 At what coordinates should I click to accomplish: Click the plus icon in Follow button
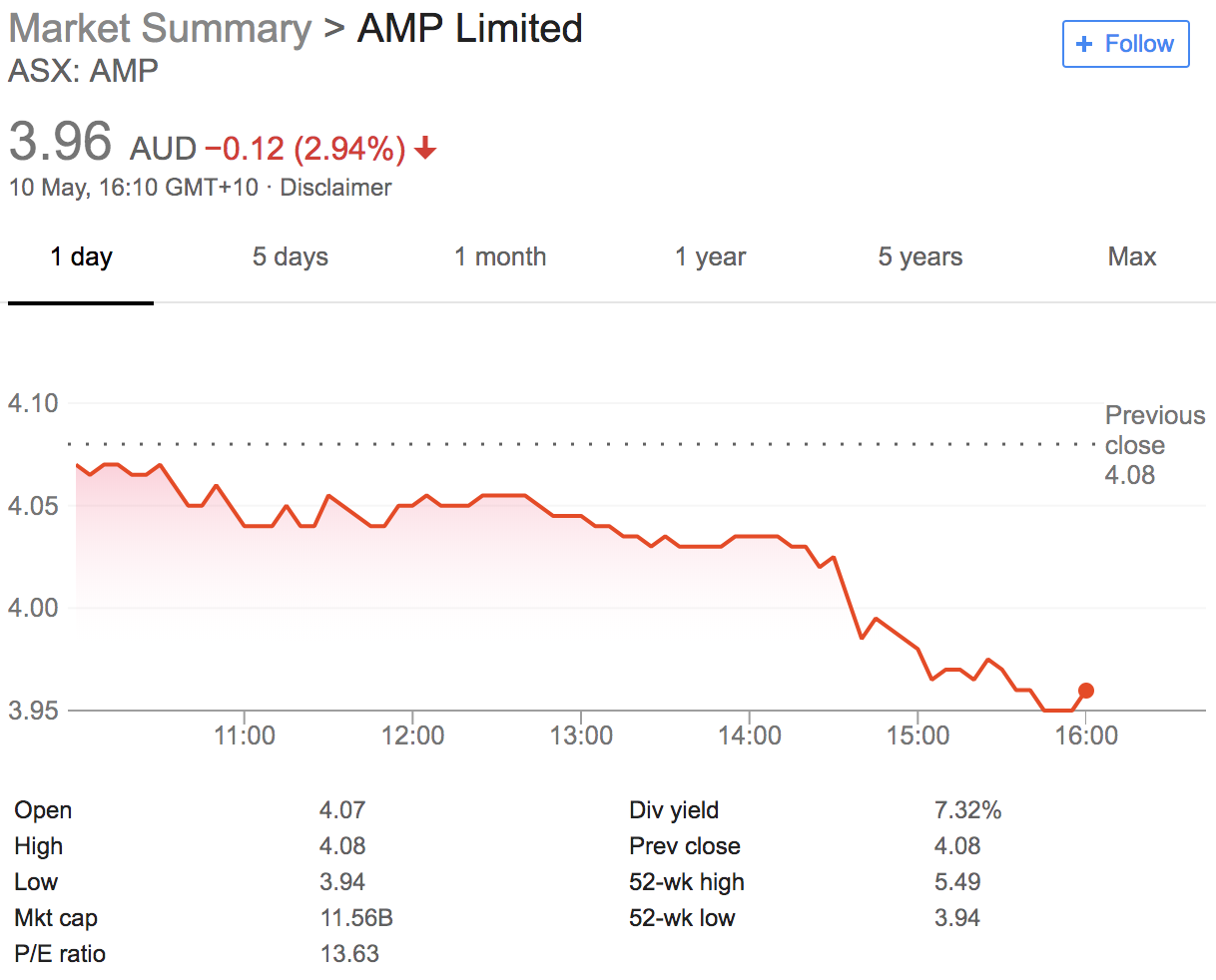pos(1084,44)
